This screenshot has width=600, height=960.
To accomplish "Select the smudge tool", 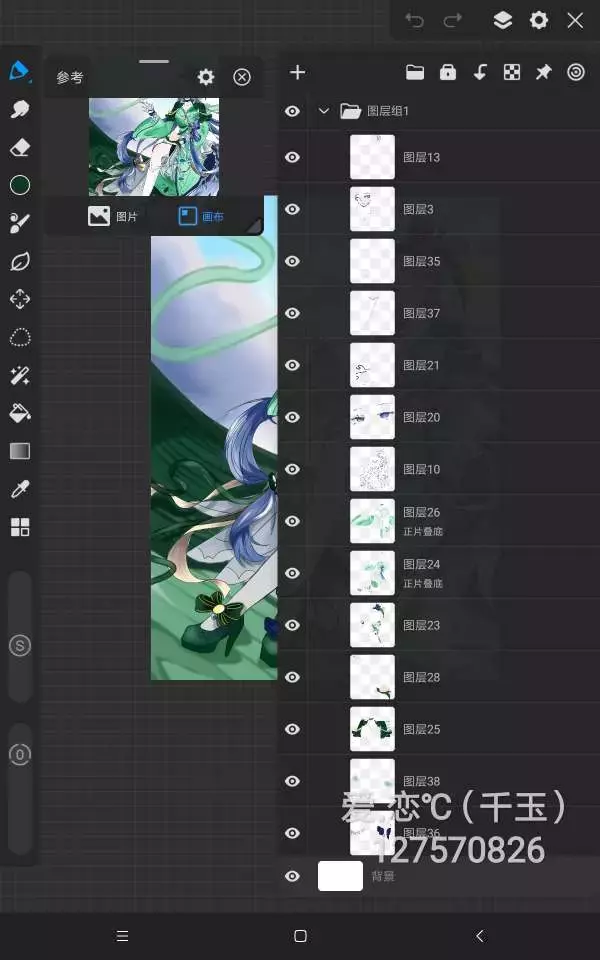I will click(x=20, y=109).
